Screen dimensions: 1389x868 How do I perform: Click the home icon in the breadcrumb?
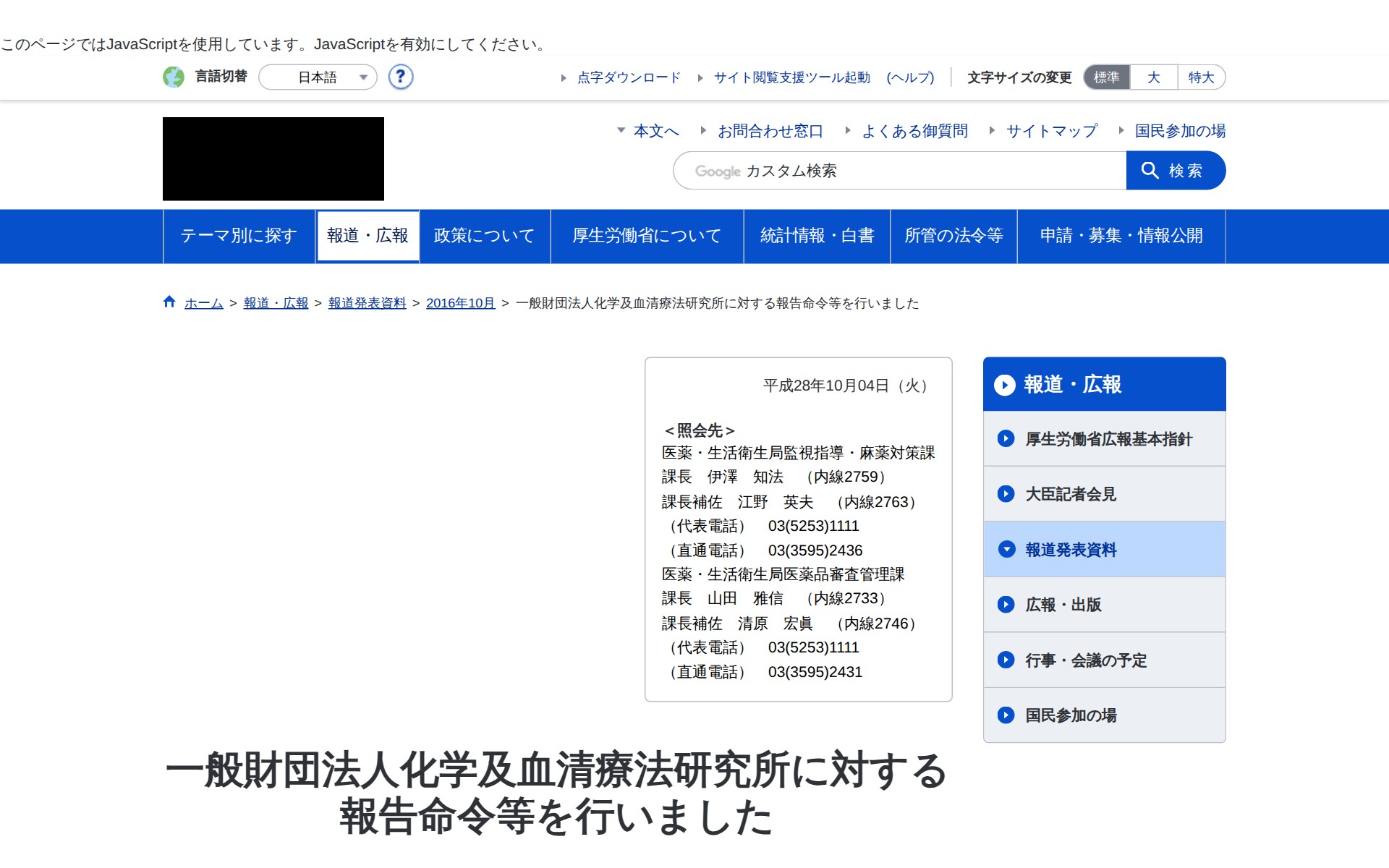coord(169,302)
